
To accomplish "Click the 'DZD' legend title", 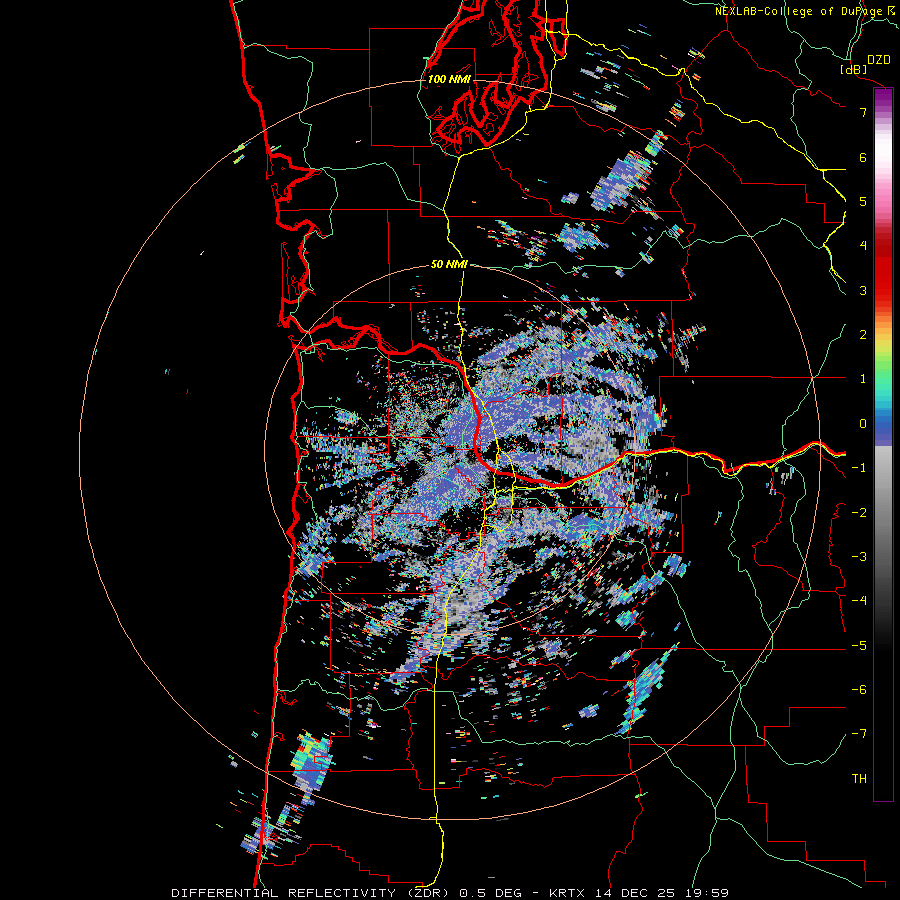I will pos(879,60).
